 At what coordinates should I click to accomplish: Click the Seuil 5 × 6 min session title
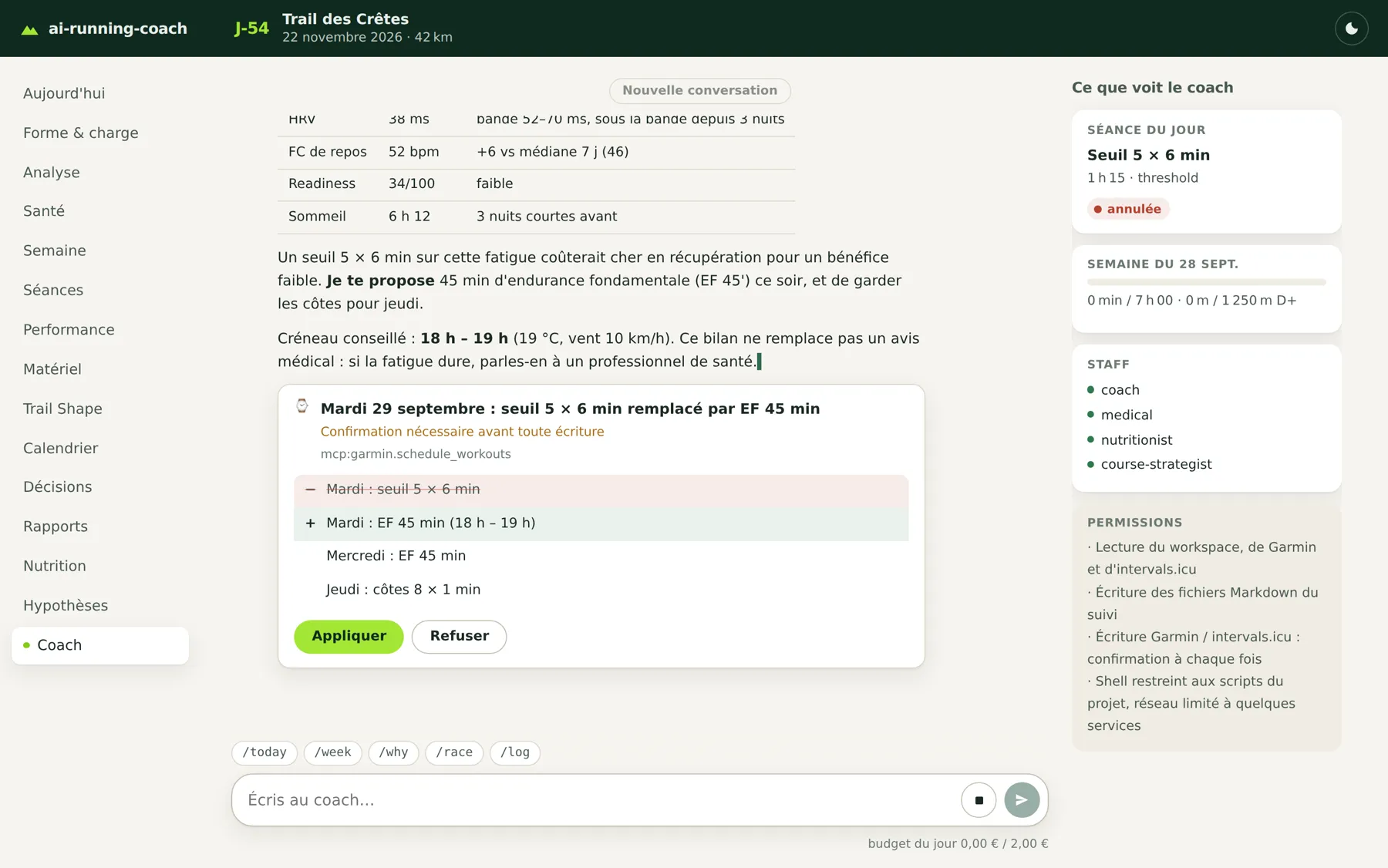tap(1148, 155)
